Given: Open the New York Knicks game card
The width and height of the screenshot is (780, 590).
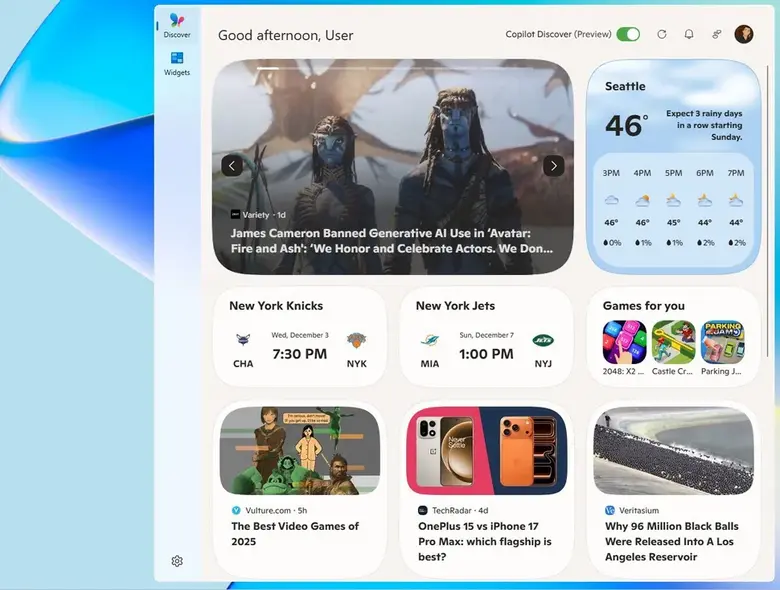Looking at the screenshot, I should pyautogui.click(x=300, y=337).
